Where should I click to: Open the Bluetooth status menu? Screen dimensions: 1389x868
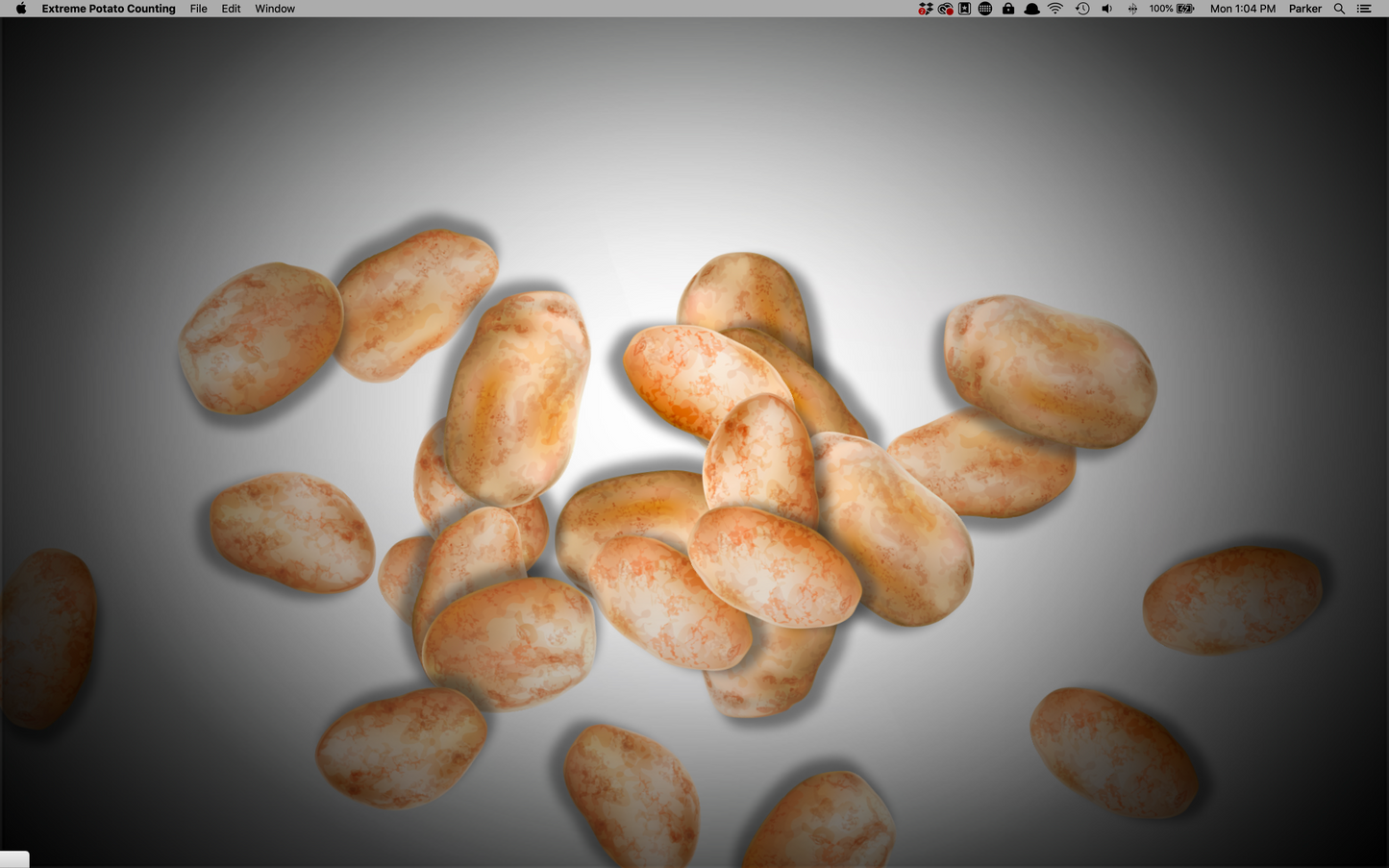click(1131, 9)
